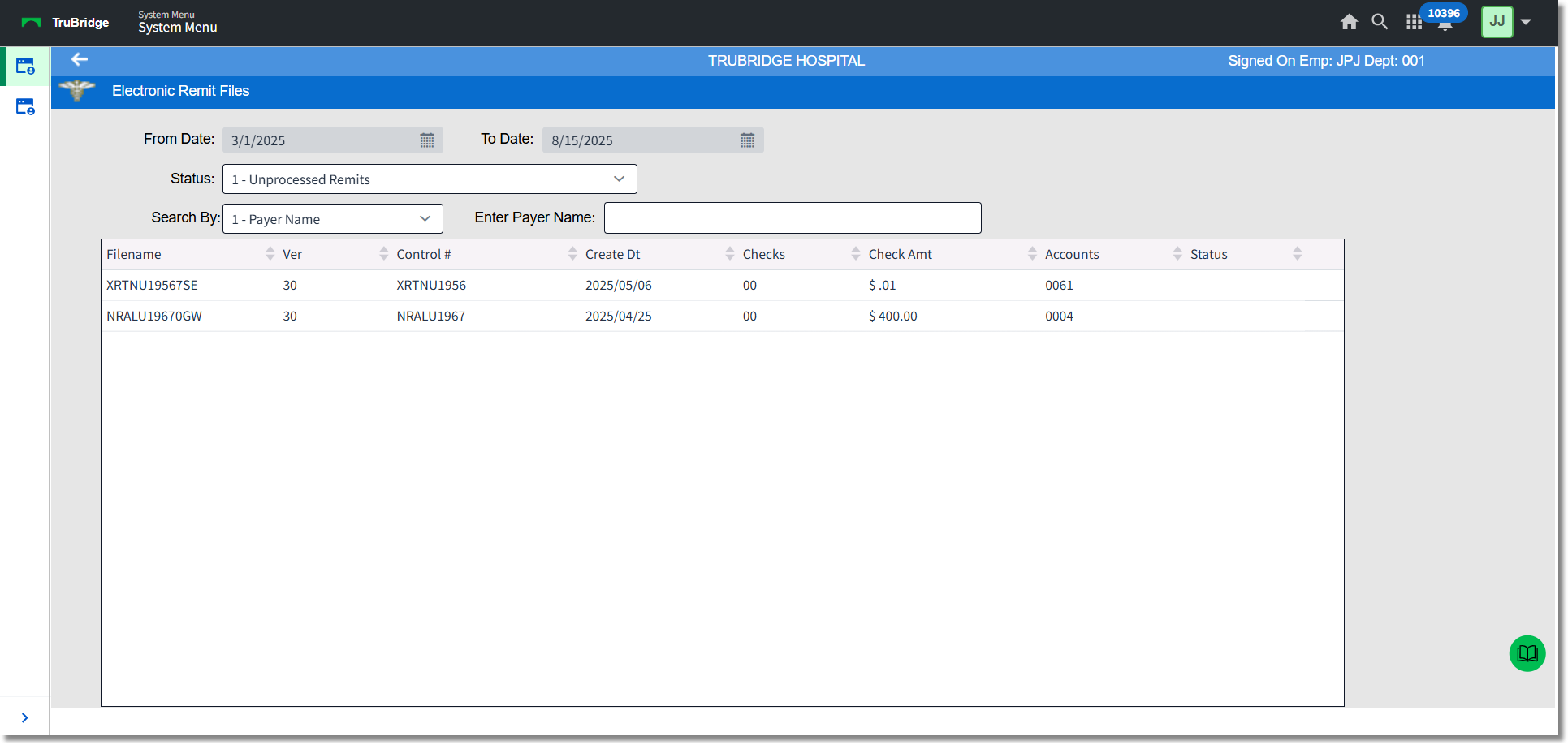Viewport: 1568px width, 745px height.
Task: Select the second sidebar screen icon
Action: tap(25, 107)
